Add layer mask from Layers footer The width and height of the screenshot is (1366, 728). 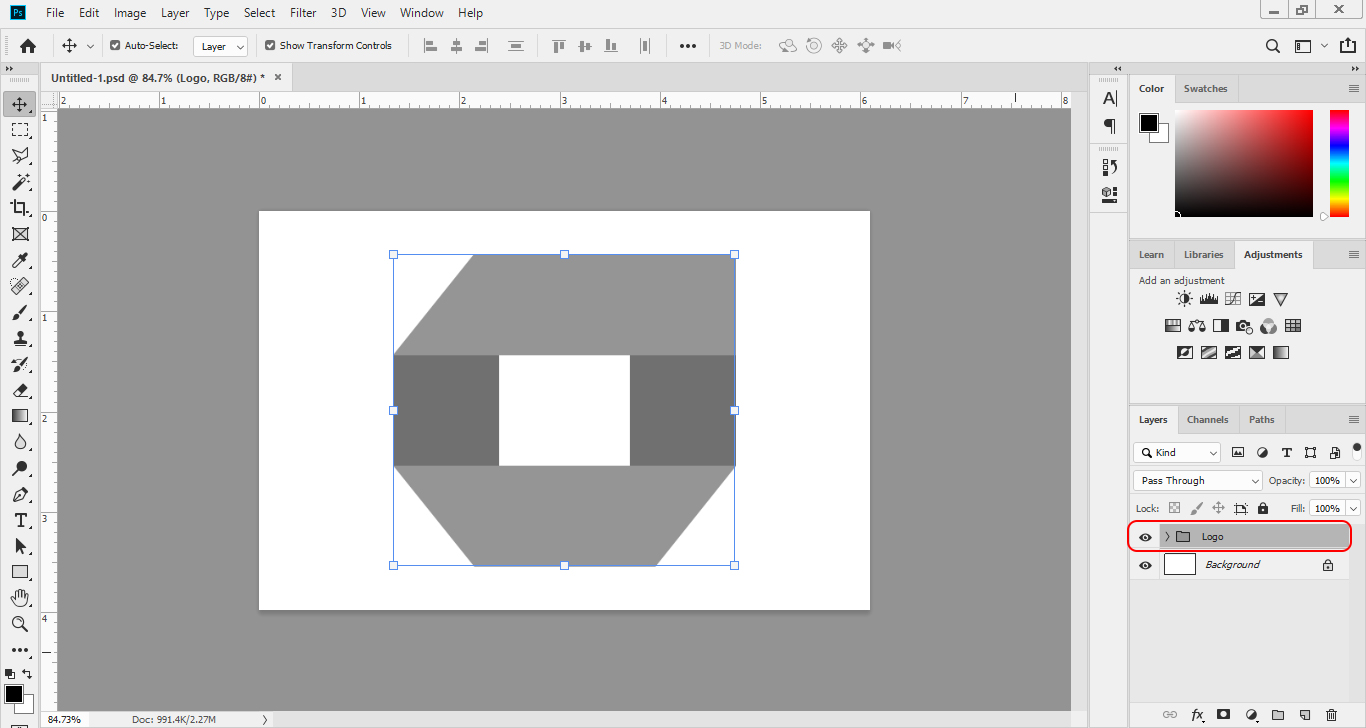click(1224, 715)
